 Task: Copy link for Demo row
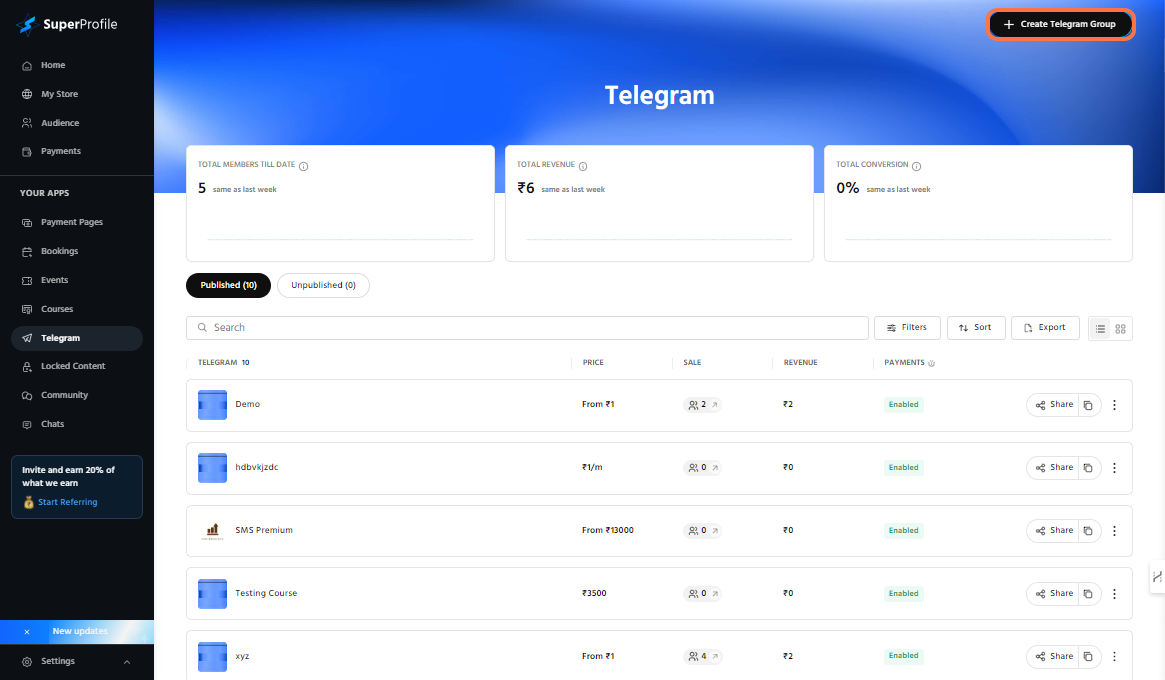pyautogui.click(x=1088, y=405)
